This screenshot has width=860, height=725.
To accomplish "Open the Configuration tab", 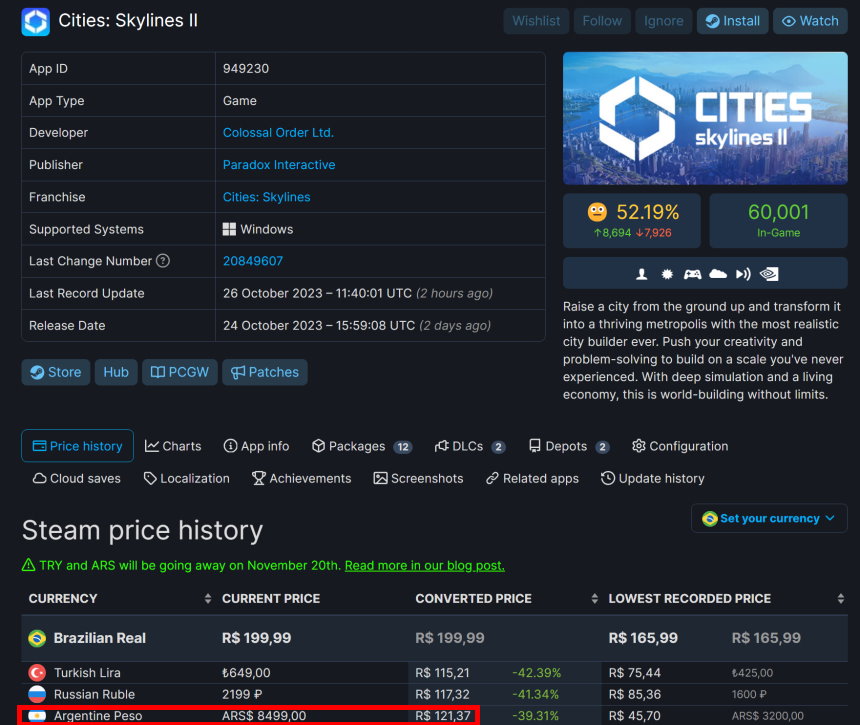I will (x=680, y=446).
